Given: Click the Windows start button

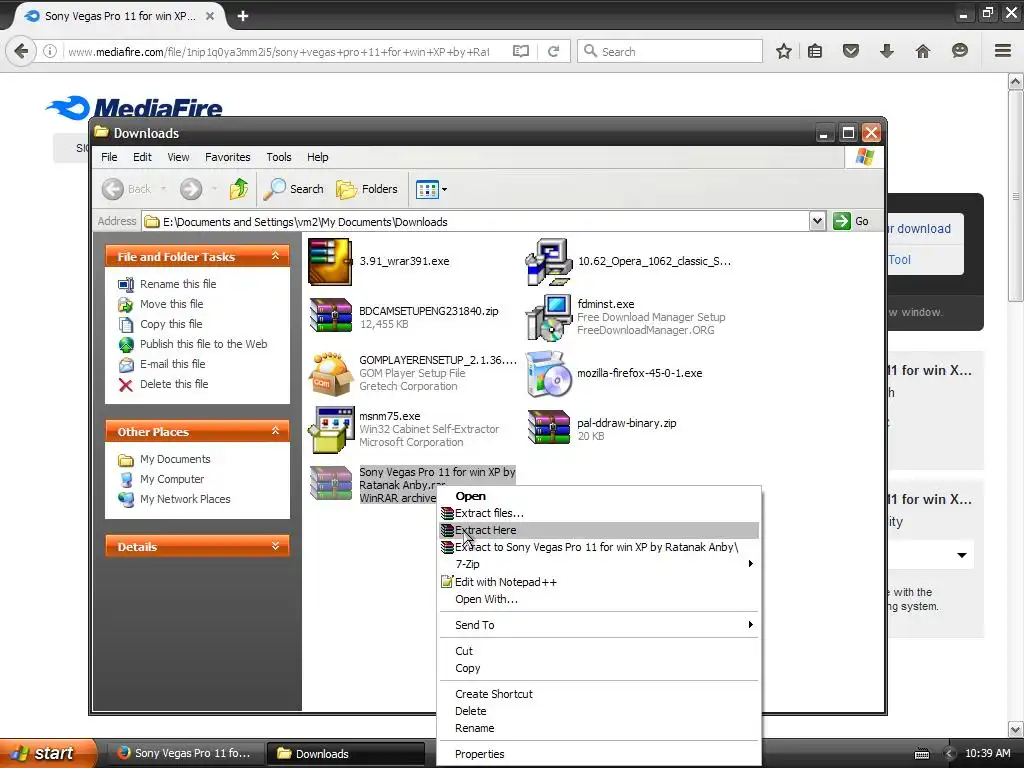Looking at the screenshot, I should click(x=47, y=754).
